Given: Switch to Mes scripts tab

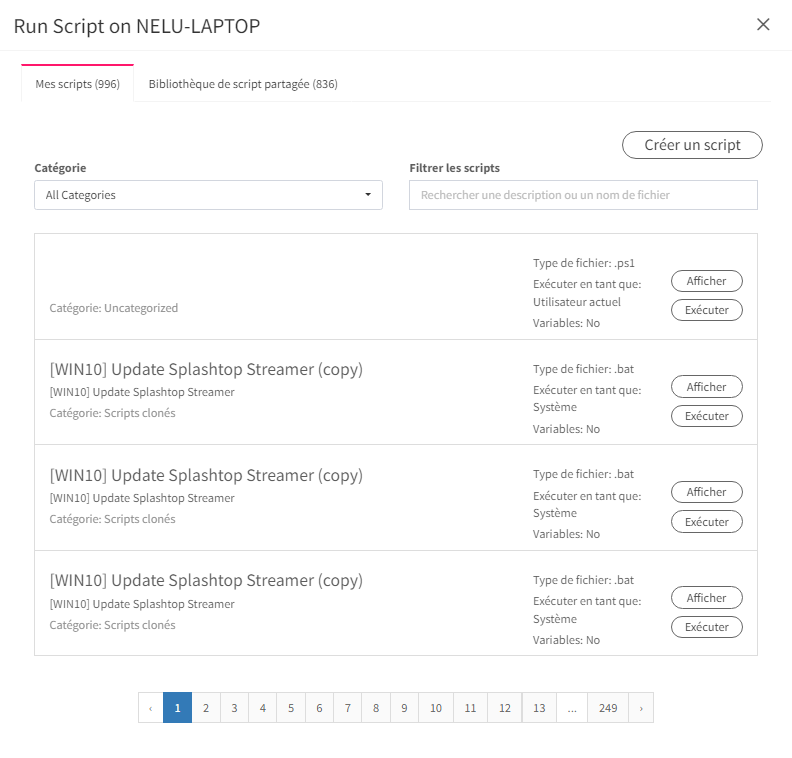Looking at the screenshot, I should [77, 84].
